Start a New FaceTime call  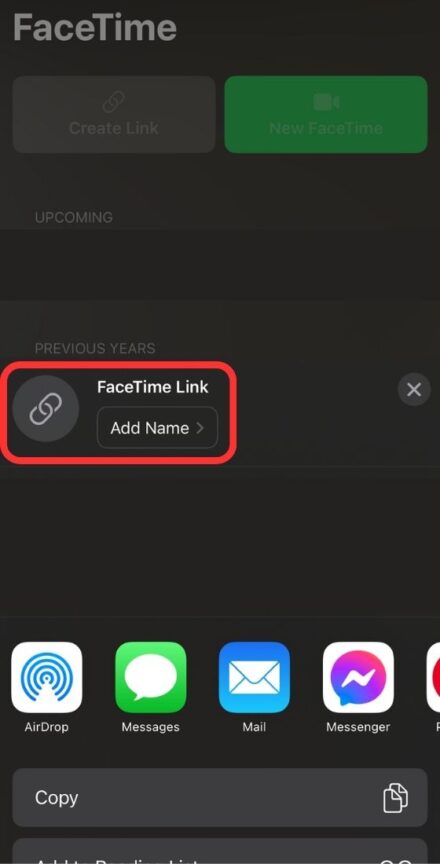coord(326,114)
